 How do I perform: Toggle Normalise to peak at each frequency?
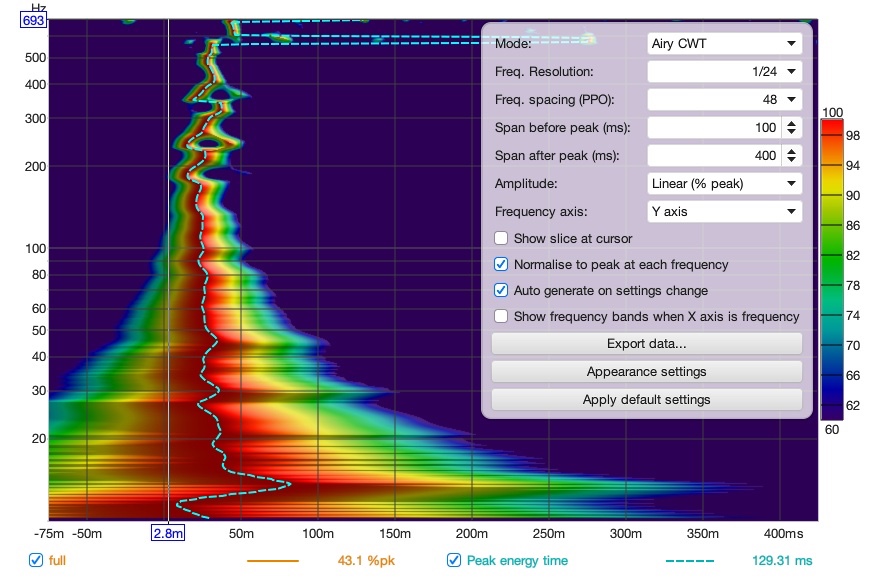[x=501, y=264]
